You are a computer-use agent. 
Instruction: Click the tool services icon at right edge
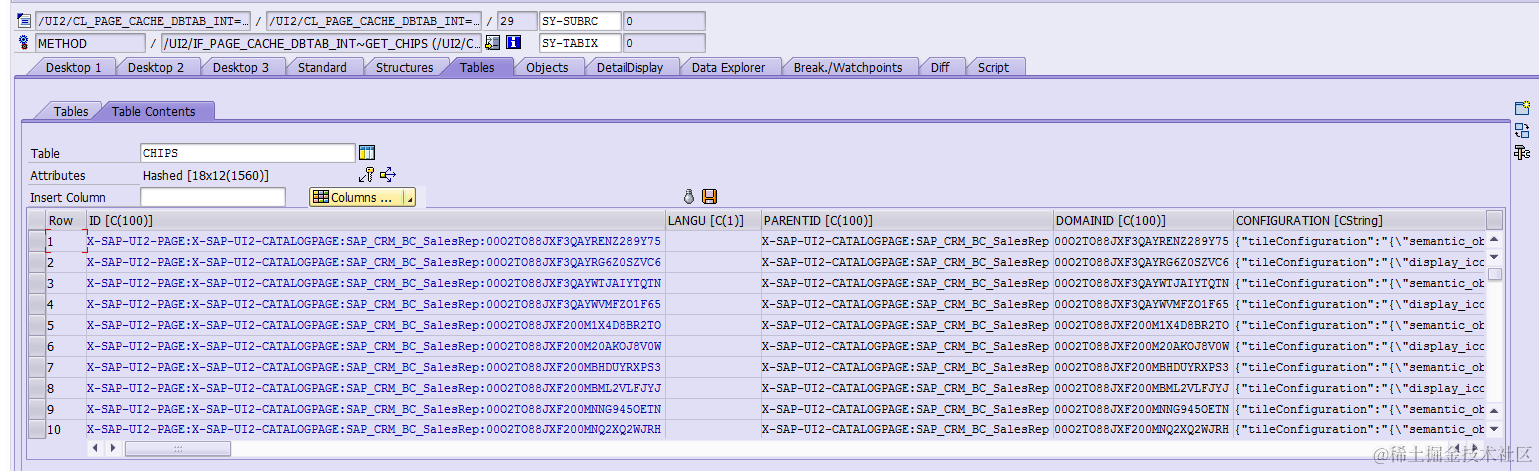[1522, 152]
